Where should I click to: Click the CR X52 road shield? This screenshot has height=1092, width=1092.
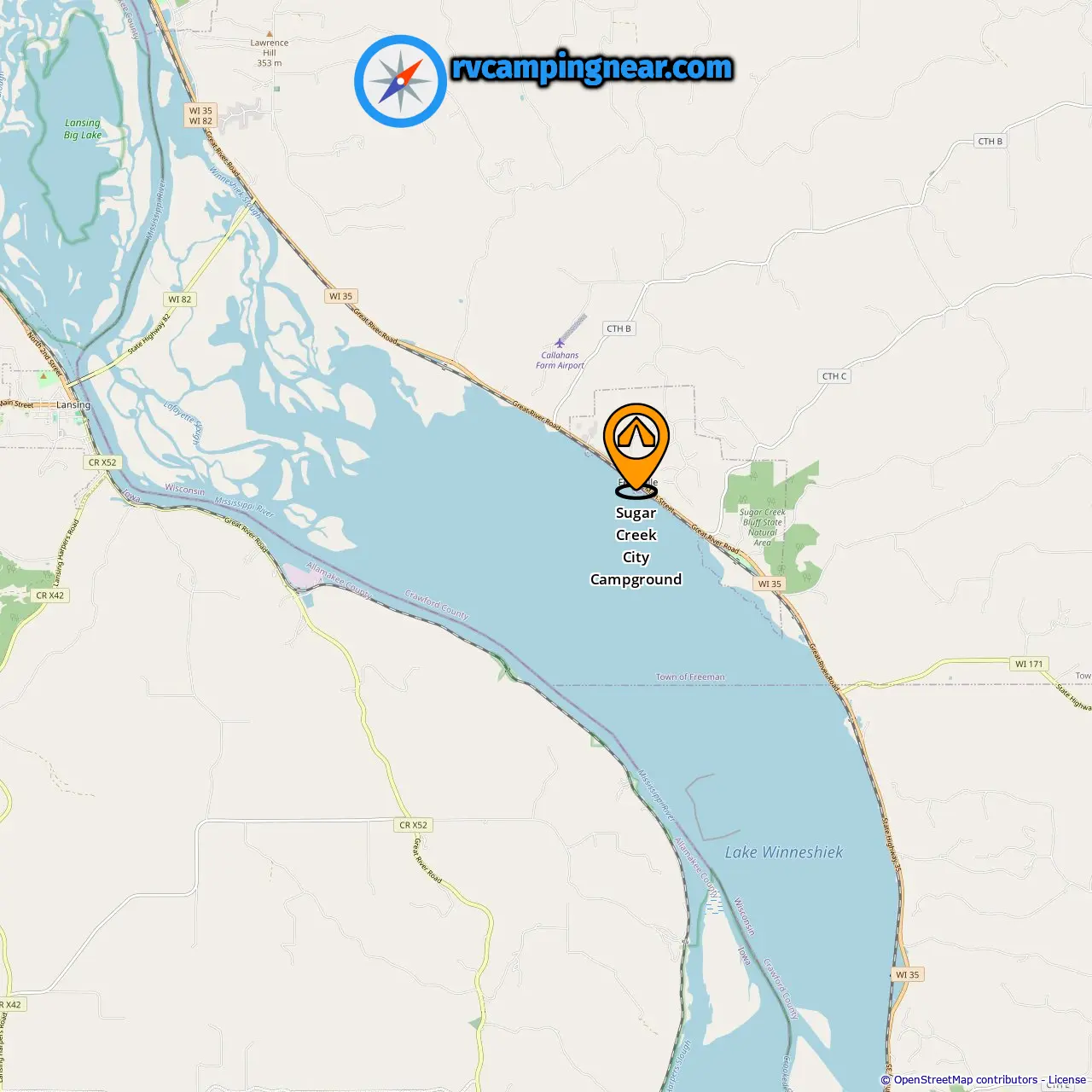pos(414,825)
